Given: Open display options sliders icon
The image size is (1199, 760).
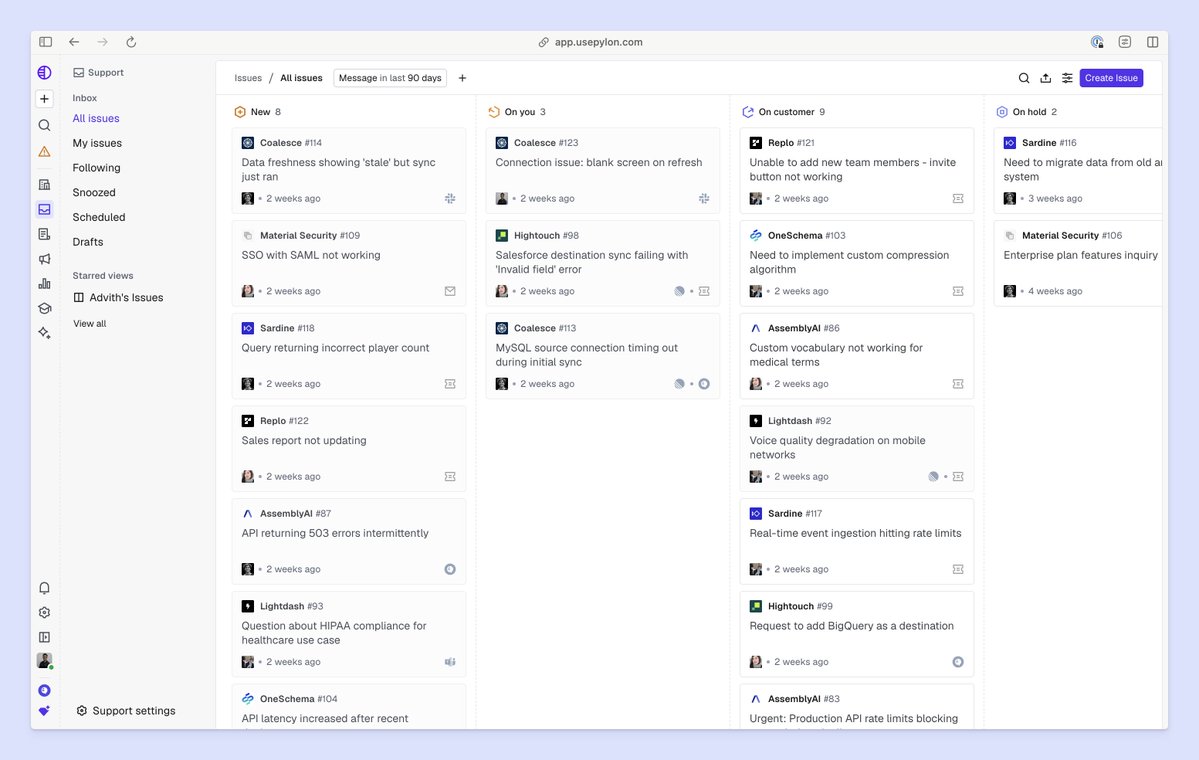Looking at the screenshot, I should [1067, 78].
